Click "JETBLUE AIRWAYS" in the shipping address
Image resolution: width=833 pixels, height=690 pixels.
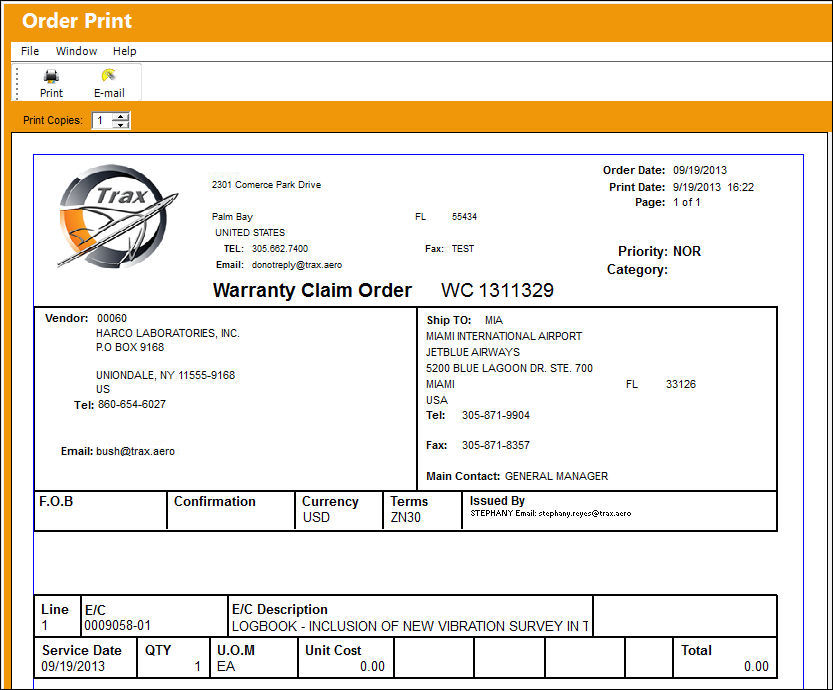[x=473, y=352]
